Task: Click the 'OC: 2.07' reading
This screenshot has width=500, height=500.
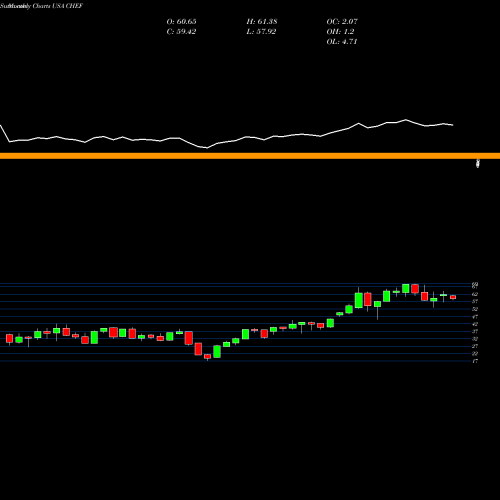Action: pyautogui.click(x=342, y=22)
